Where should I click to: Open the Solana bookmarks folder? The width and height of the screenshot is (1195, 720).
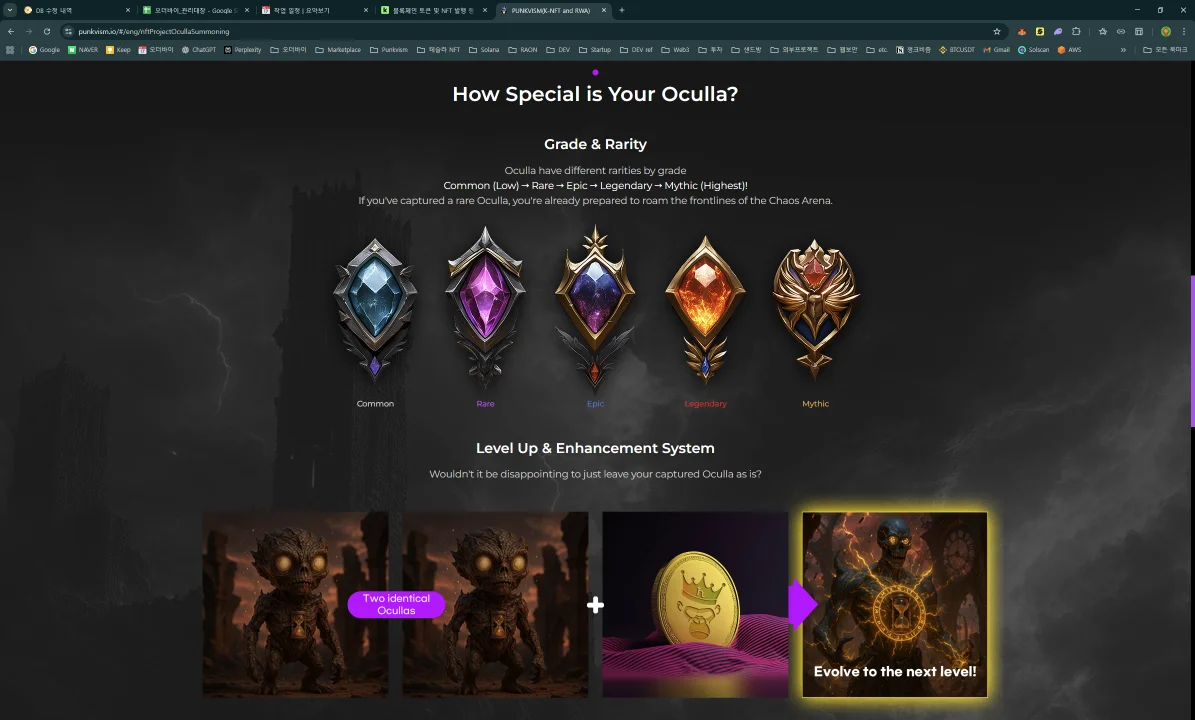click(484, 50)
